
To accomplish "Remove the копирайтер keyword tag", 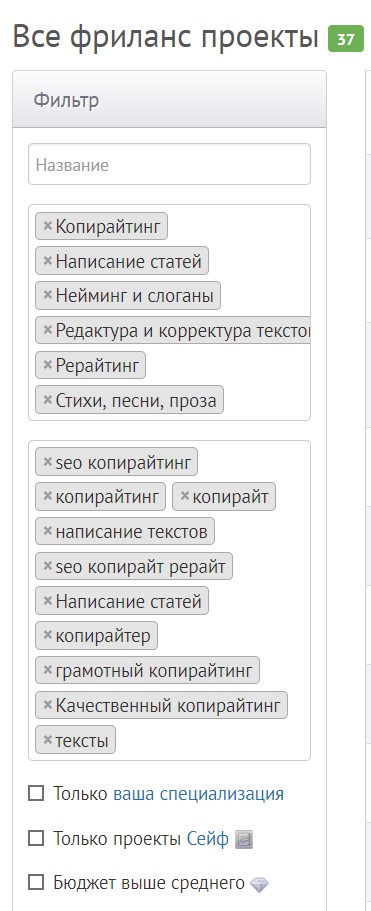I will coord(48,635).
